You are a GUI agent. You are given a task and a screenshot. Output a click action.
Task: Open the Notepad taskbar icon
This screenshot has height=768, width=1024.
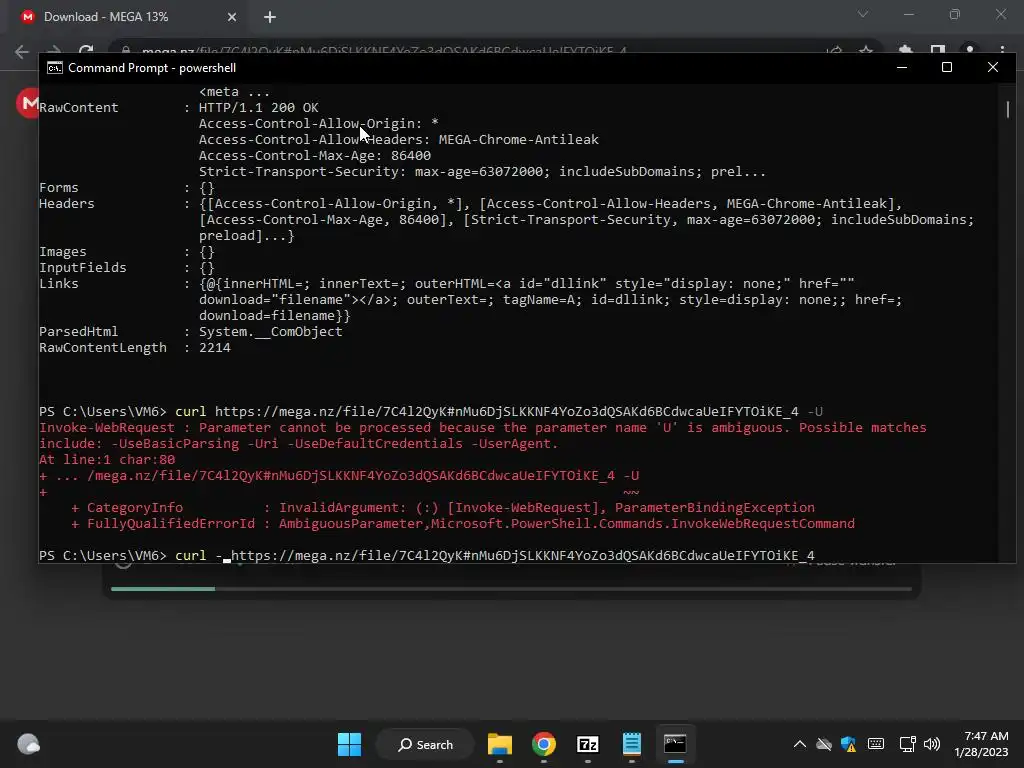pos(632,744)
